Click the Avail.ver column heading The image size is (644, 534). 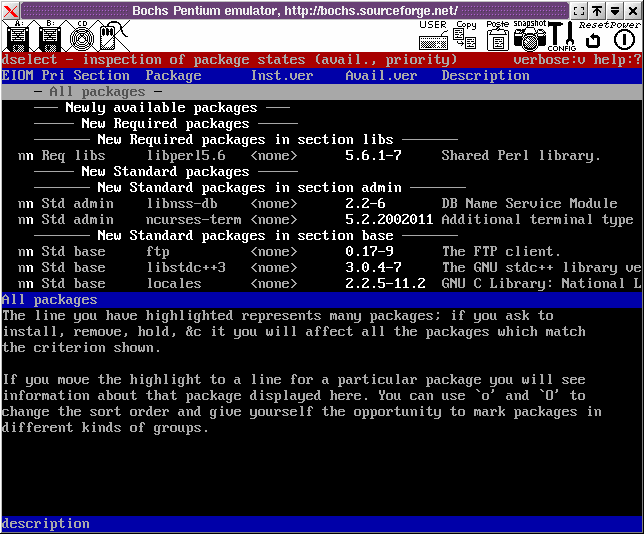(x=381, y=76)
